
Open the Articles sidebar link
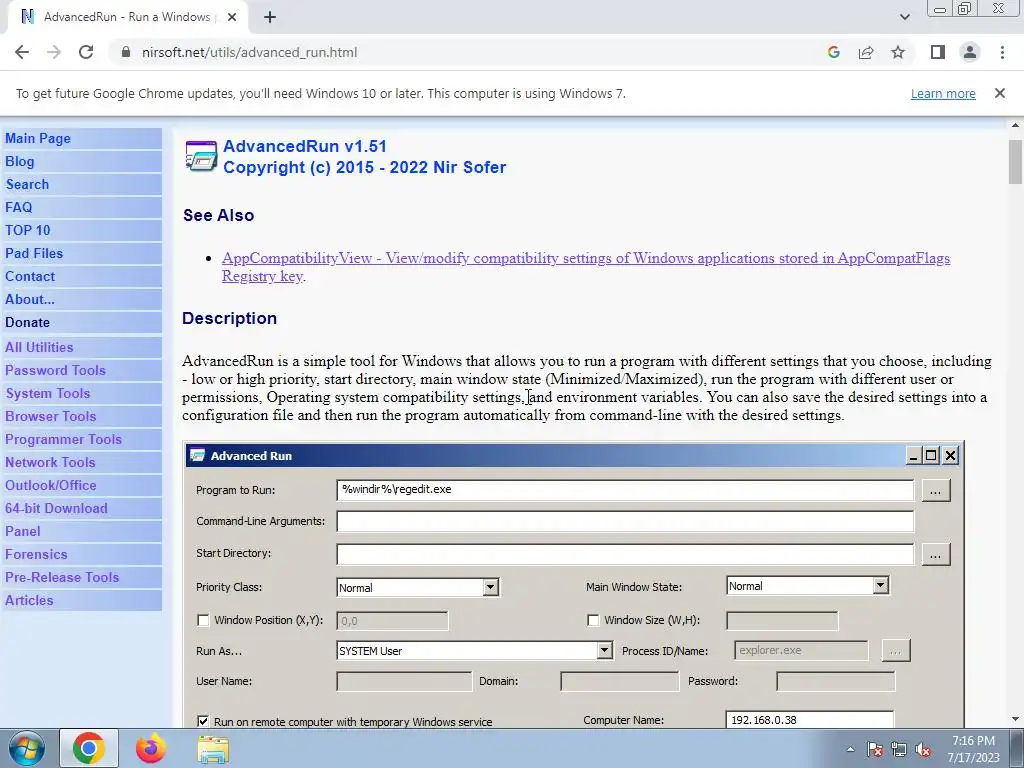click(x=29, y=600)
